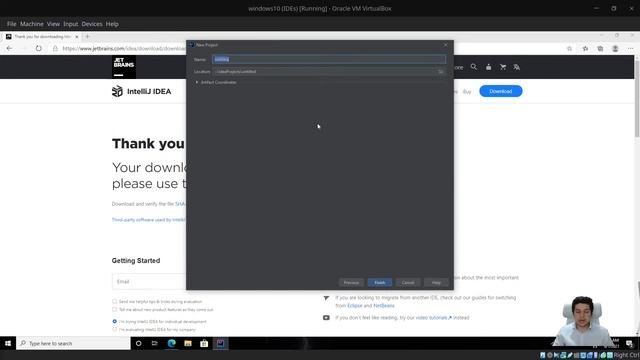Screen dimensions: 640x360
Task: Open the browser Favorites list icon
Action: (585, 49)
